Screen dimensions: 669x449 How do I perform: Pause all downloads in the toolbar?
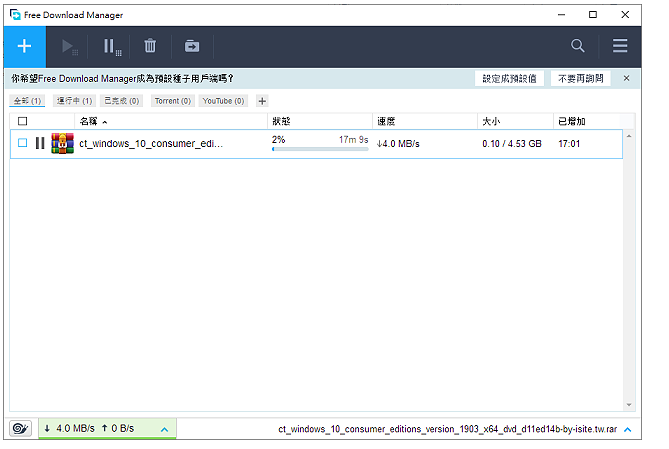pyautogui.click(x=112, y=47)
